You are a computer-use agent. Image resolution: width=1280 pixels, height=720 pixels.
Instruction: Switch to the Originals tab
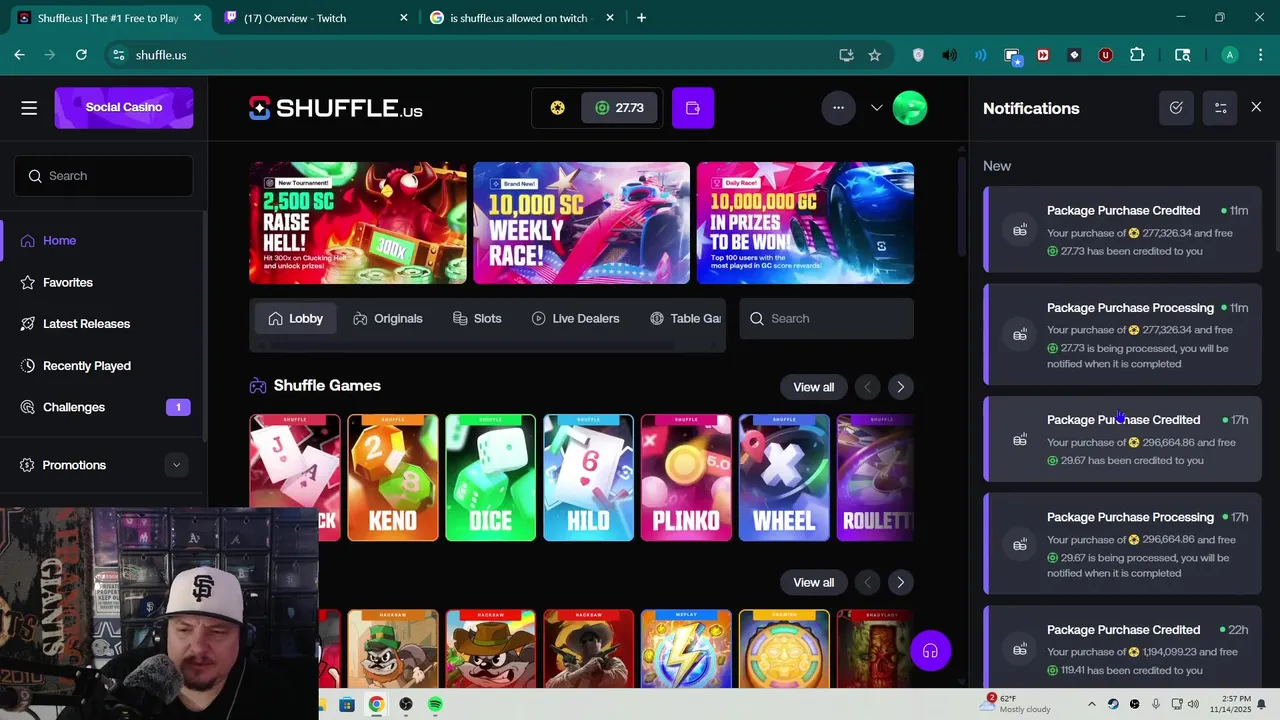pyautogui.click(x=387, y=318)
